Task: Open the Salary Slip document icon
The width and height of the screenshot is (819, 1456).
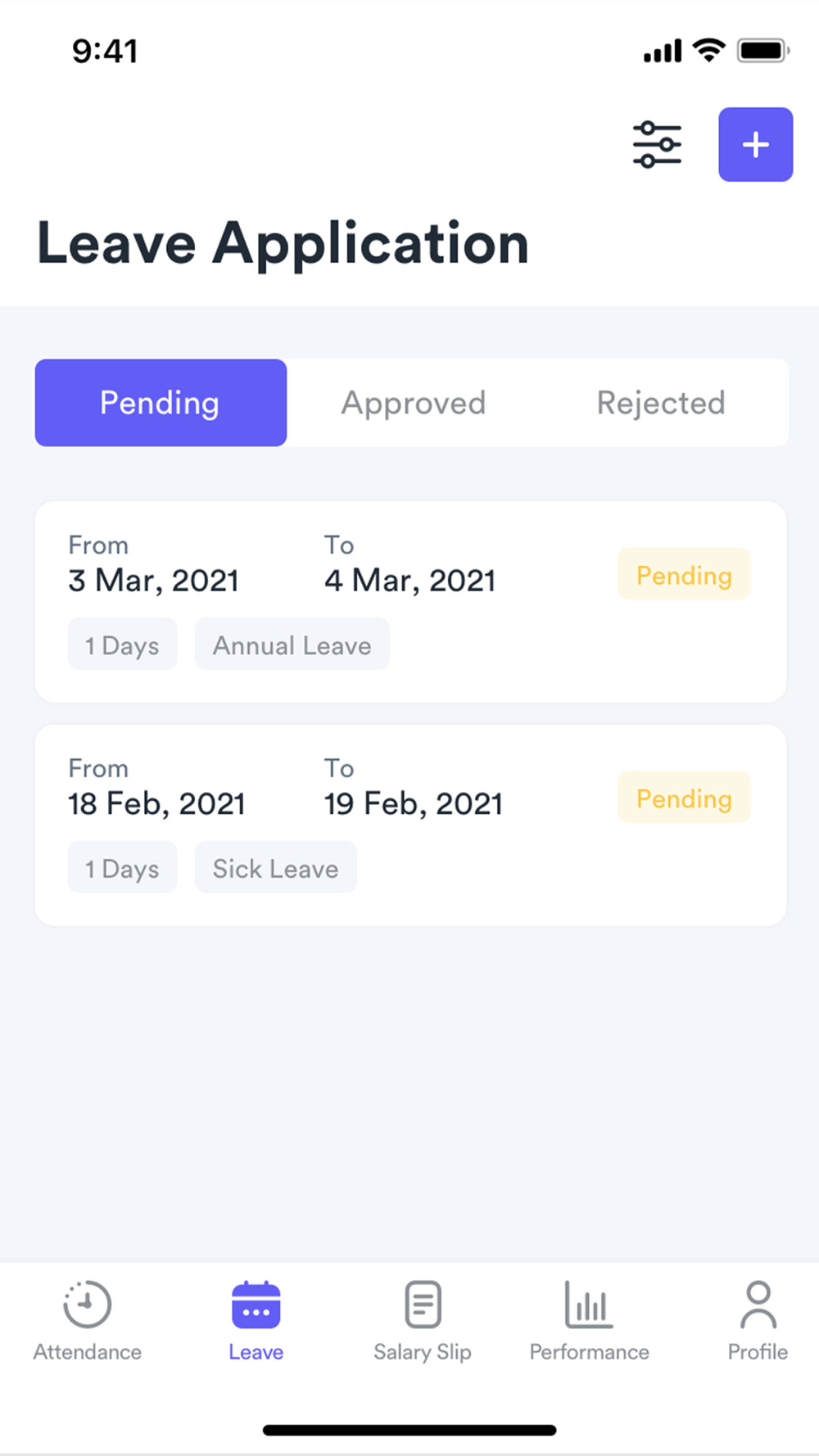Action: click(423, 1304)
